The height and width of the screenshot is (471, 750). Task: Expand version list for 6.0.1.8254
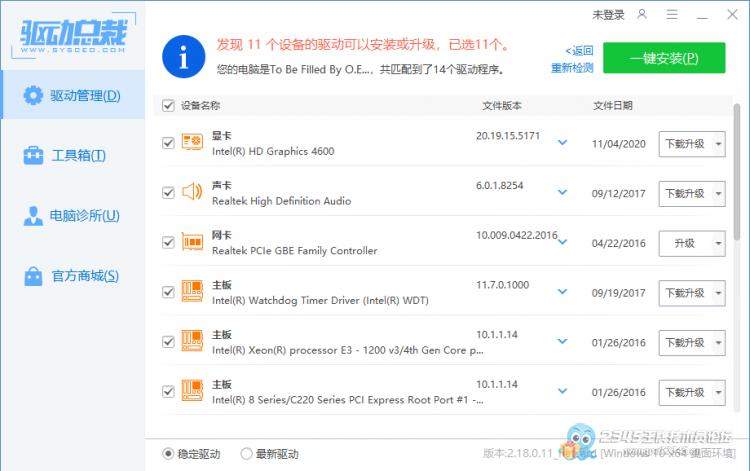pyautogui.click(x=562, y=192)
